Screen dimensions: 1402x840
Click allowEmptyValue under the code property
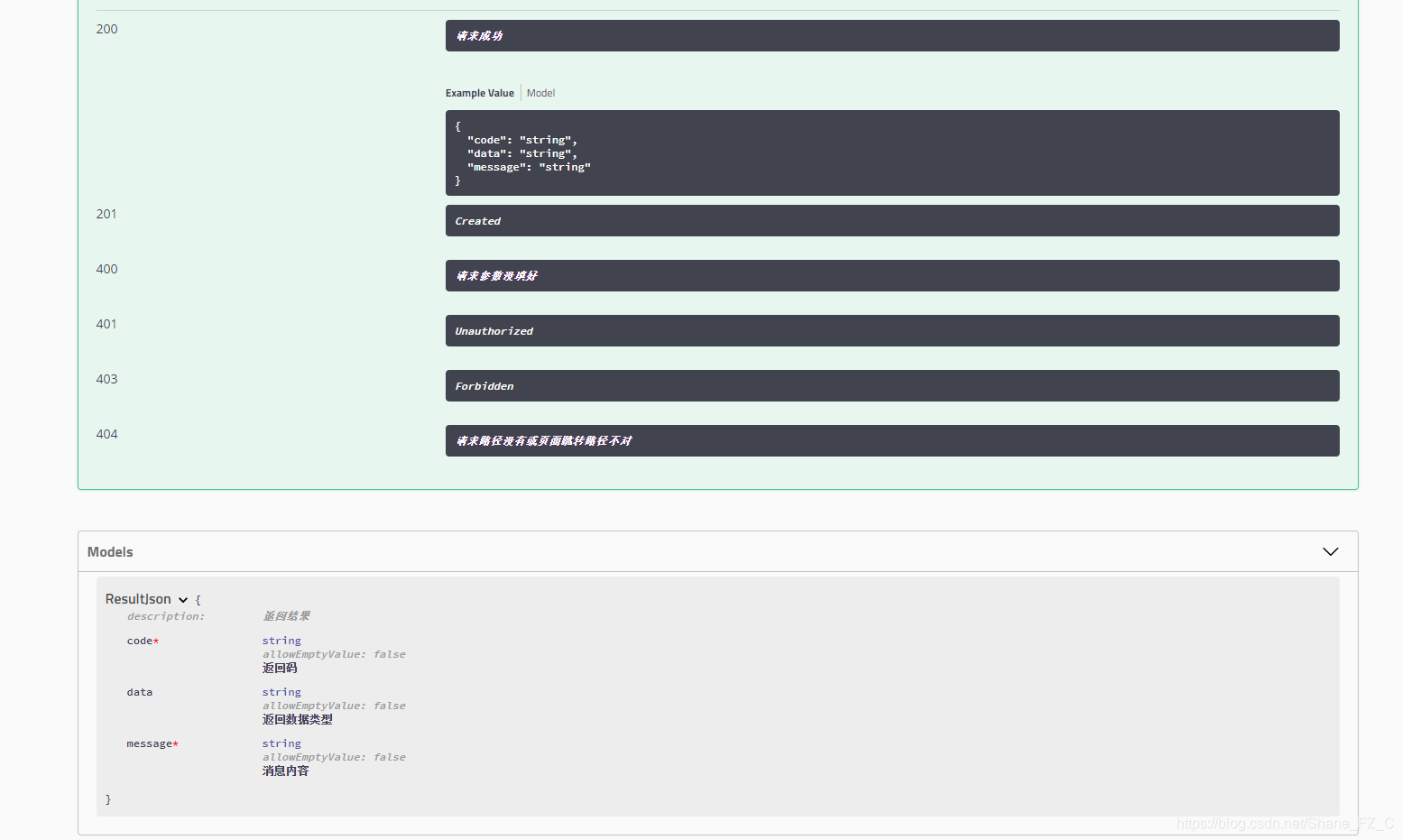(x=334, y=654)
